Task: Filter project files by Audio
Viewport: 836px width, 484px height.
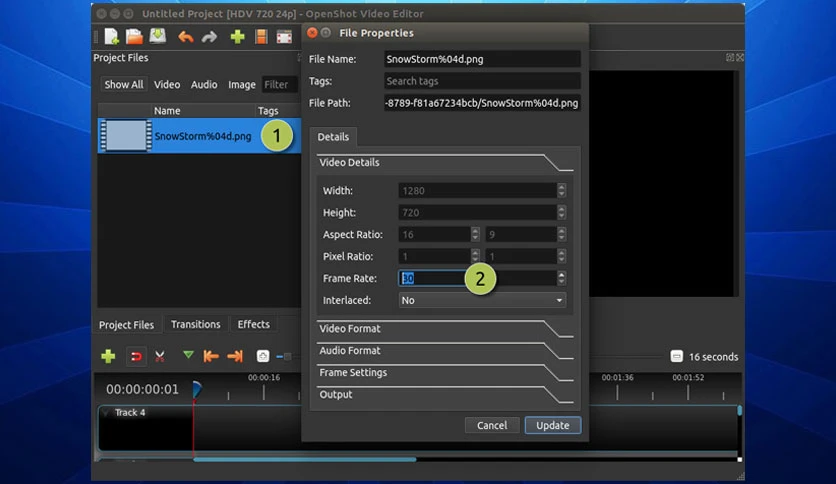Action: click(204, 84)
